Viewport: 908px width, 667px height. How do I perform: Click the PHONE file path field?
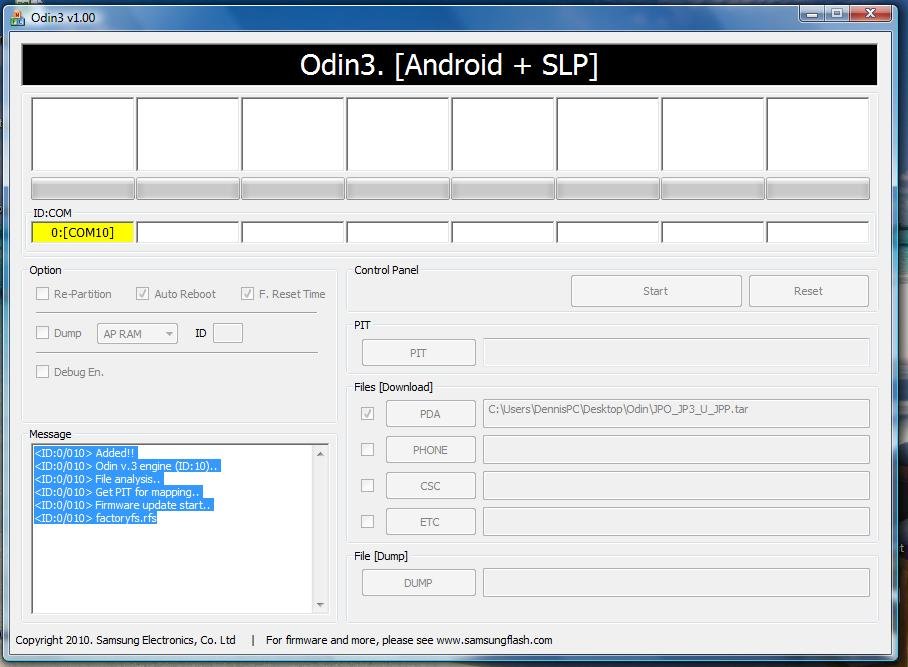(x=676, y=449)
